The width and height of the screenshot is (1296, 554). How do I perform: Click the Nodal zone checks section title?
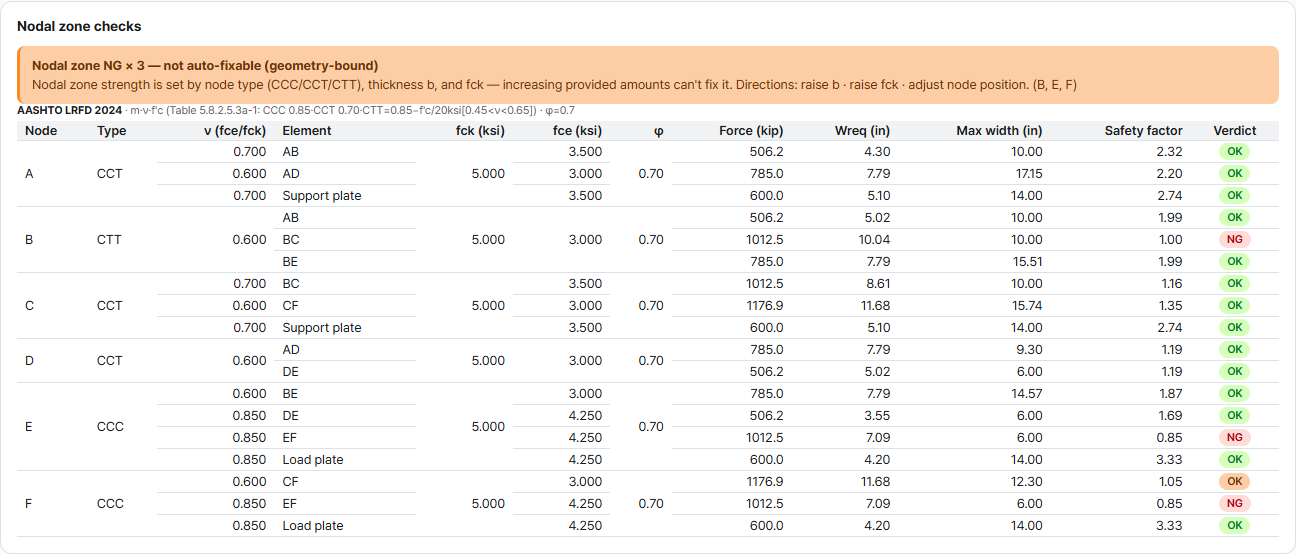click(79, 26)
